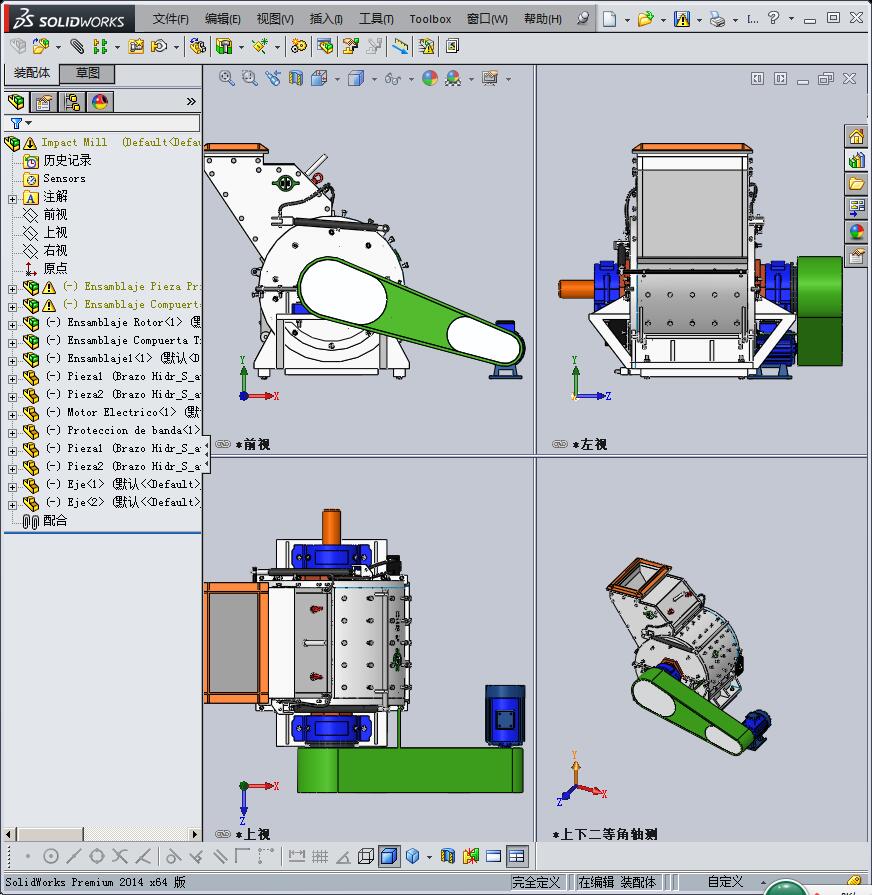Toggle Shaded With Edges display mode
The height and width of the screenshot is (895, 872).
coord(389,856)
